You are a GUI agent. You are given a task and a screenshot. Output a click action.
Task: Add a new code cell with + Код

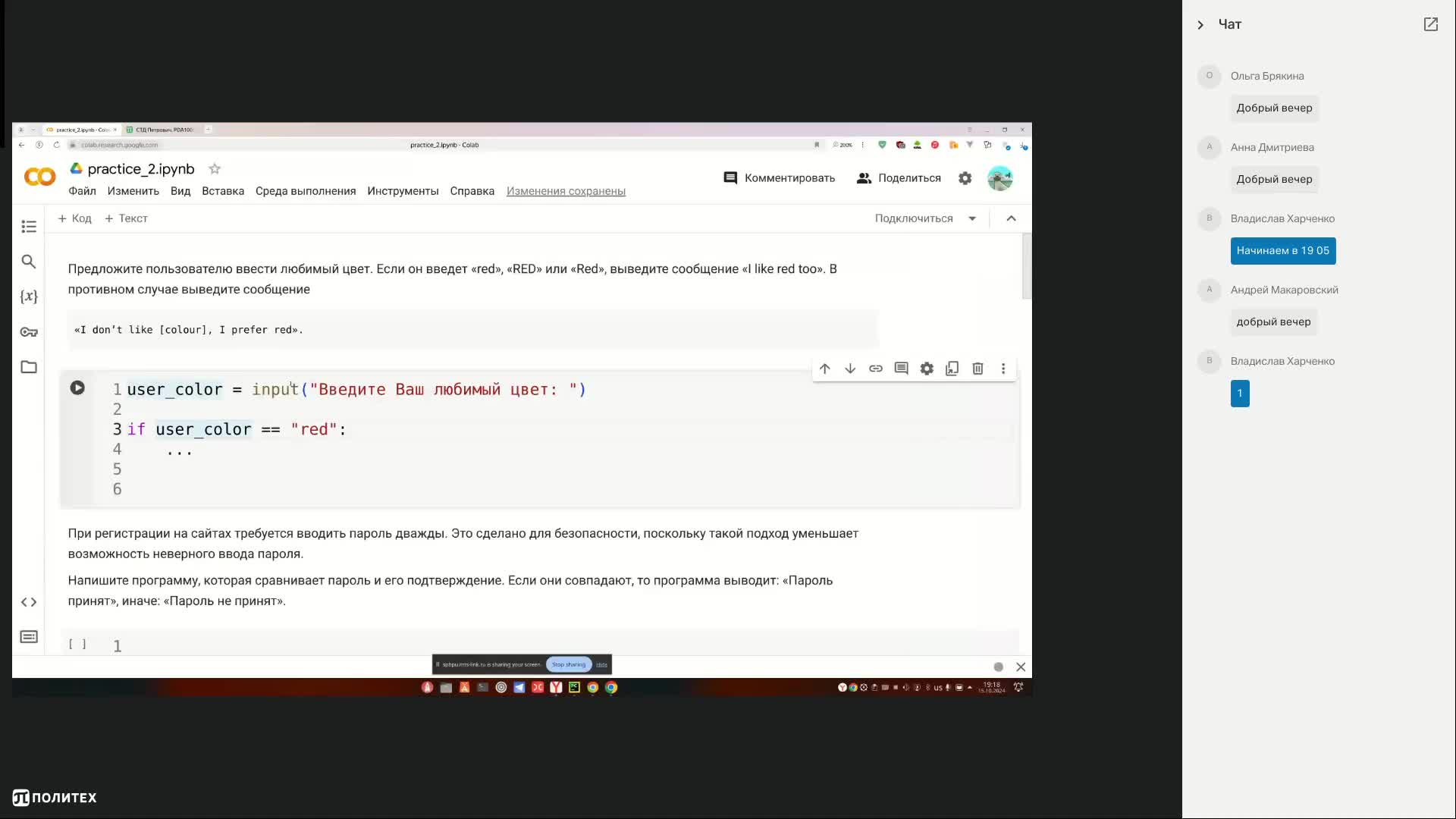[x=74, y=218]
